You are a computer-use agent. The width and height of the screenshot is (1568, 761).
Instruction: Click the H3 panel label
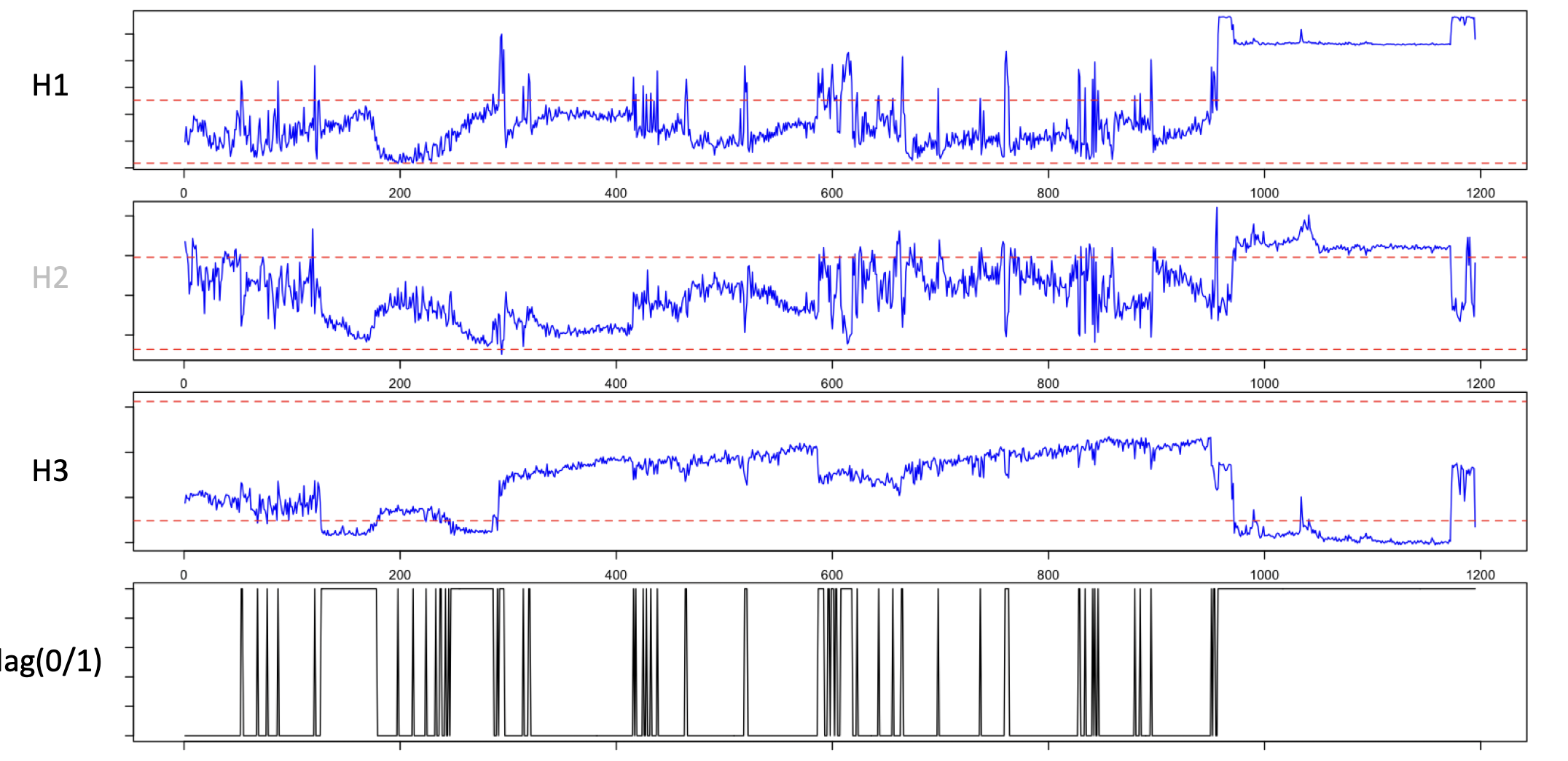pos(50,471)
